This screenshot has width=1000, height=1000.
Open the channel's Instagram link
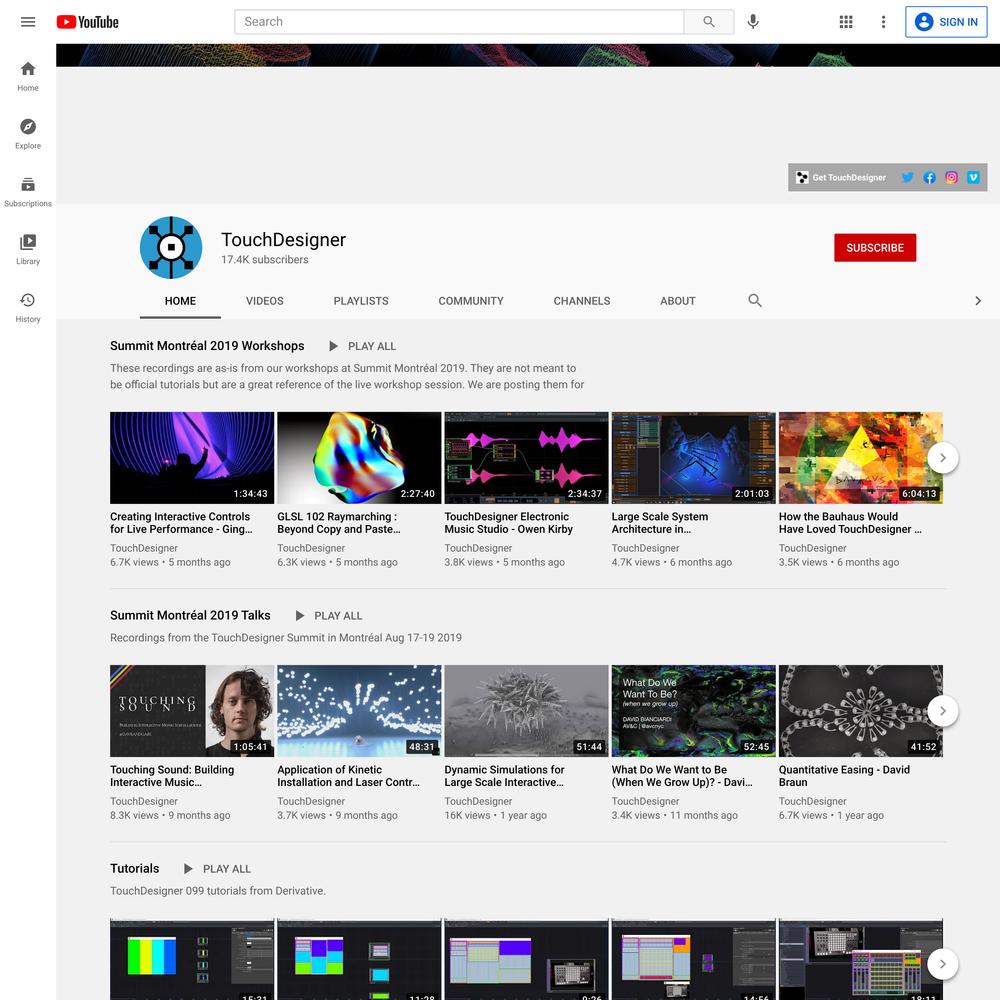[952, 177]
